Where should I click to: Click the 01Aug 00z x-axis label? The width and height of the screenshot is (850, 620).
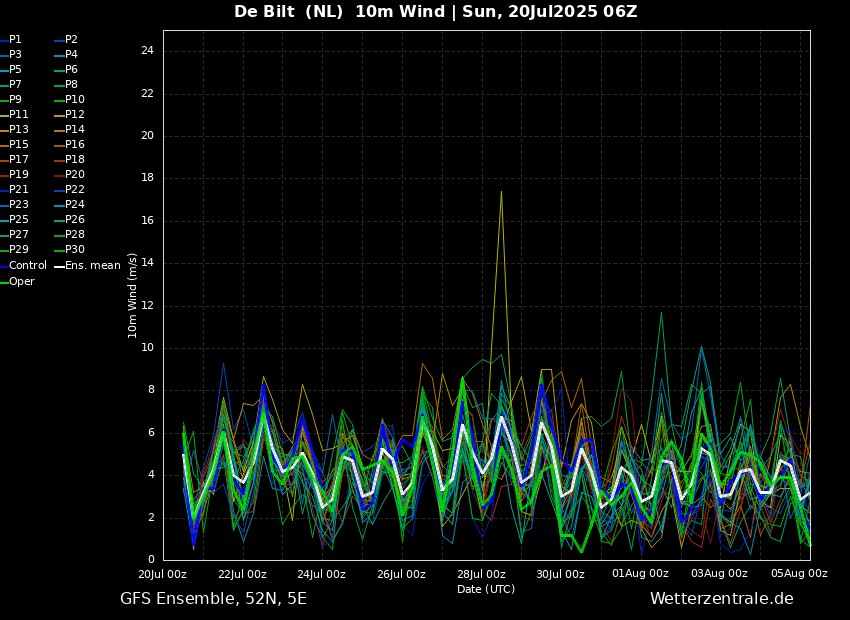(x=640, y=574)
